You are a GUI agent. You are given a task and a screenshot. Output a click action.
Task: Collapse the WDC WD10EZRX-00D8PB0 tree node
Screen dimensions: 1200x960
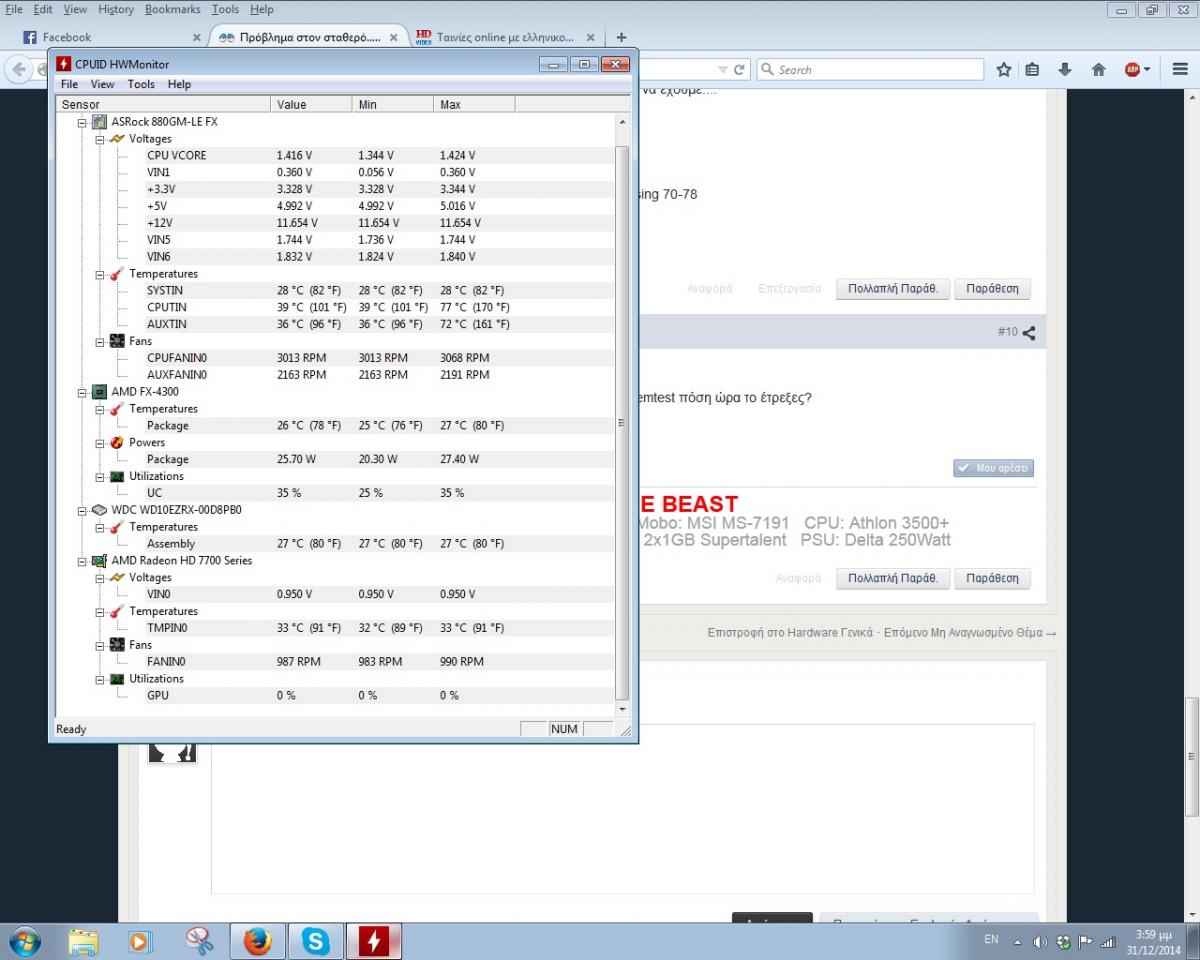(82, 510)
